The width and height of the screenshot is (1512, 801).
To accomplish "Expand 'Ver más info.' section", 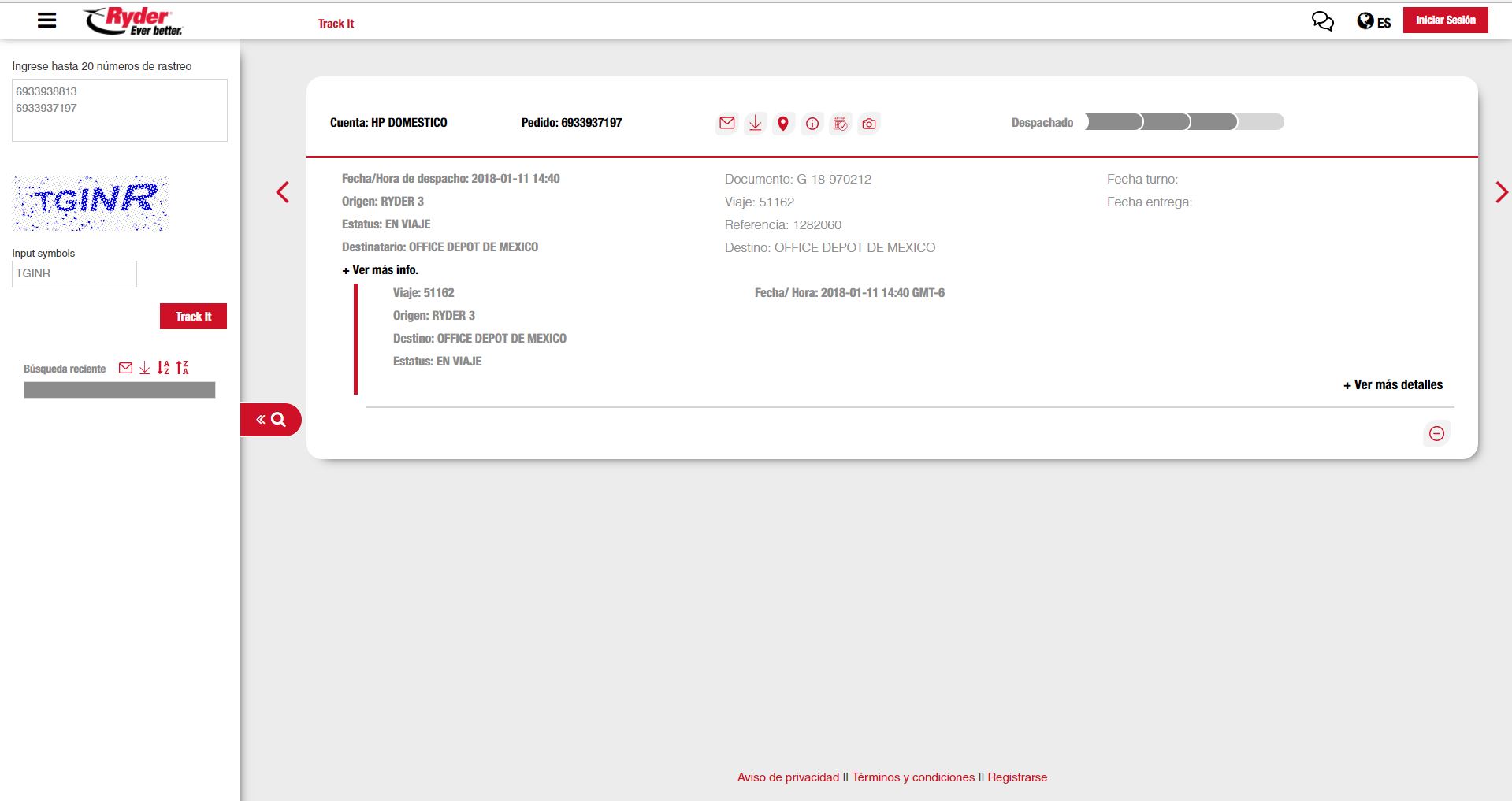I will point(380,270).
